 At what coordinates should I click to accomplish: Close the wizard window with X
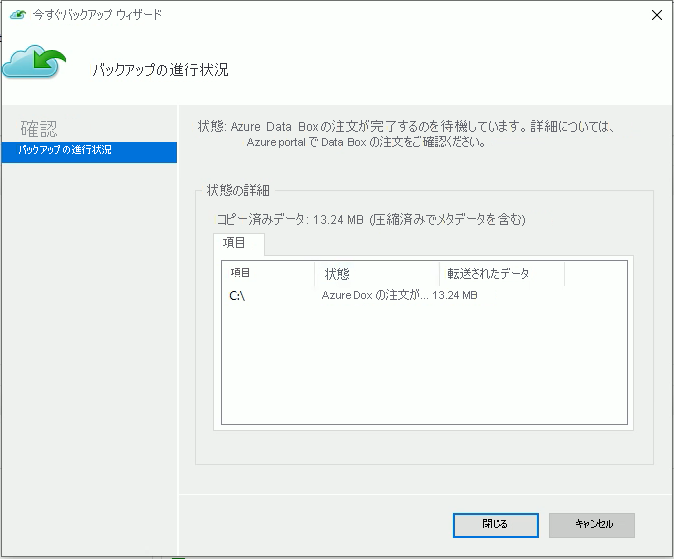[657, 15]
